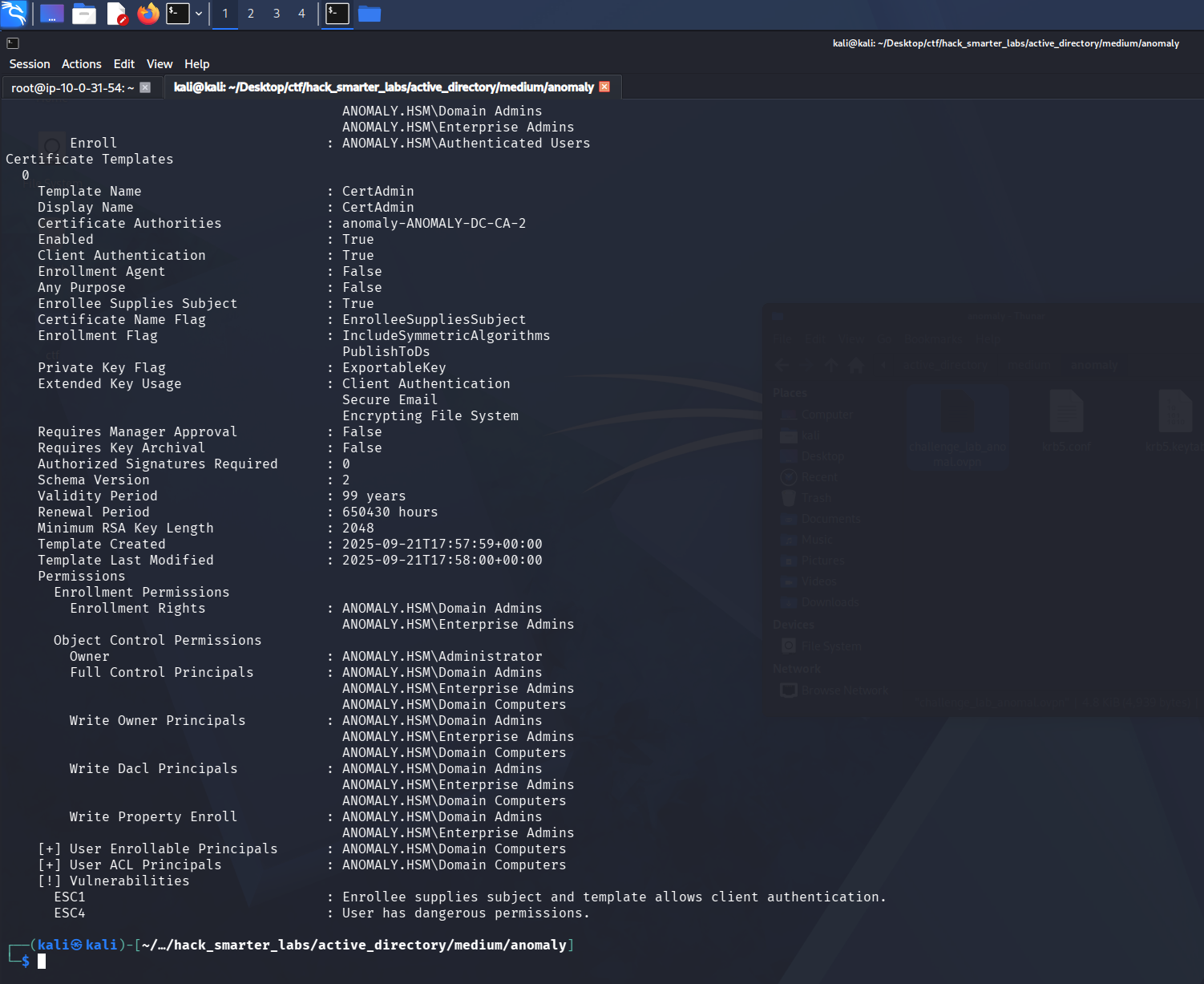Click the 'ESC4' vulnerability label
This screenshot has height=984, width=1204.
(70, 913)
